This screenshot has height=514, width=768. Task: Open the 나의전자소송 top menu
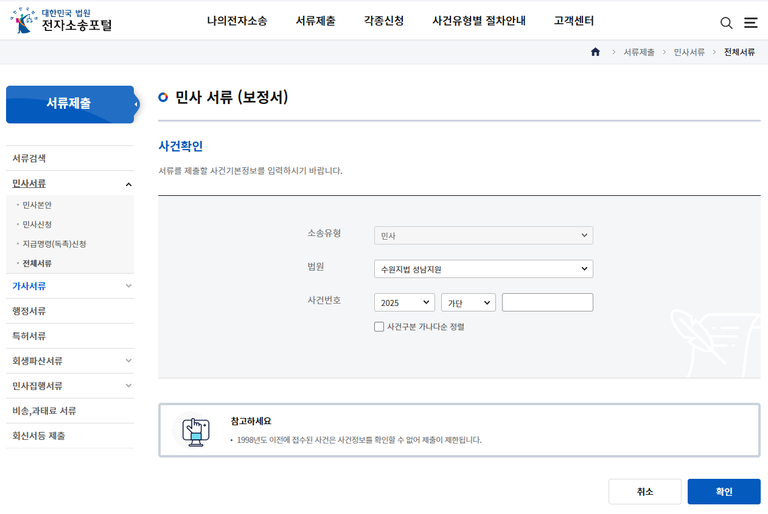[x=237, y=21]
